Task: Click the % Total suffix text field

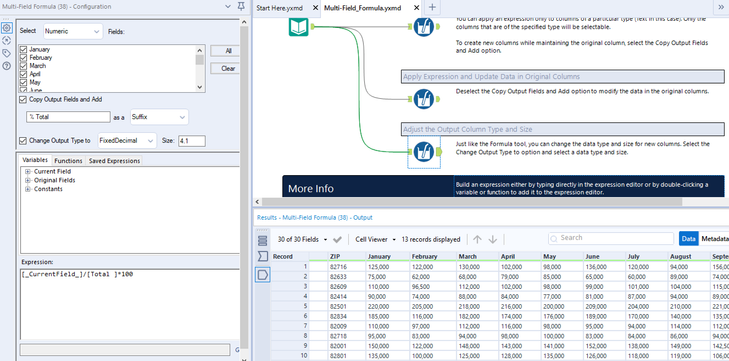Action: 68,117
